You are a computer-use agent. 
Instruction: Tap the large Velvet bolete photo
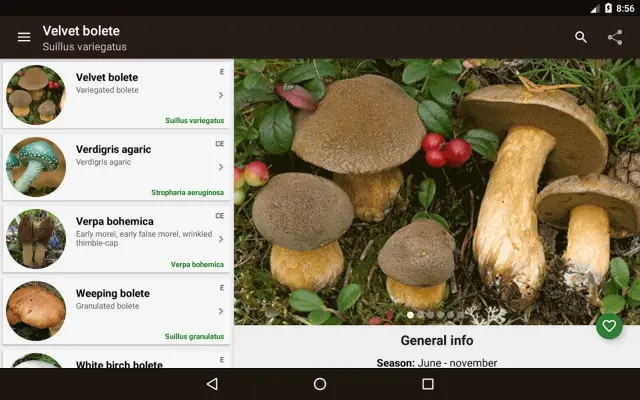436,190
